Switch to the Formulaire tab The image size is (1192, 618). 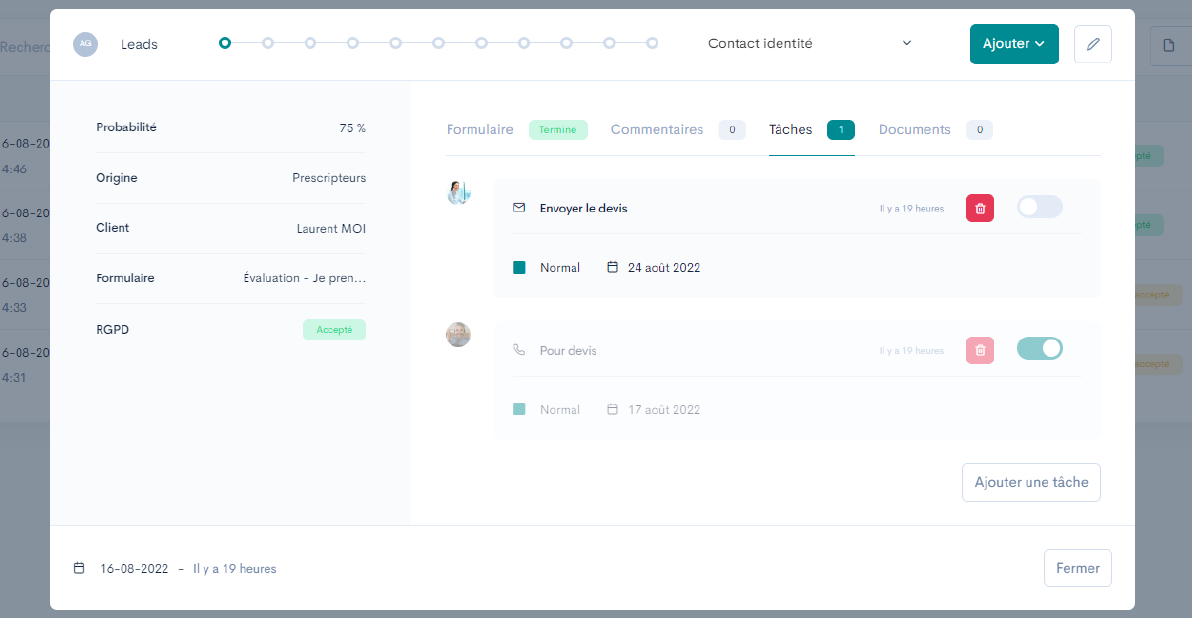pos(480,130)
